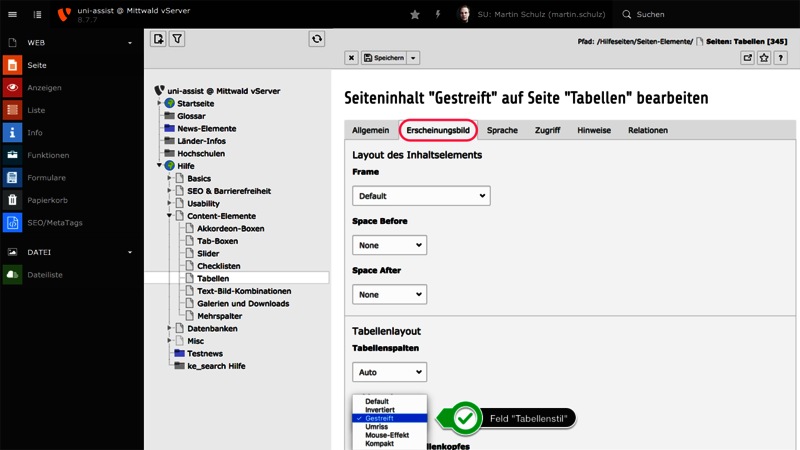Create new page from tree toolbar
Screen dimensions: 800x450
click(158, 39)
